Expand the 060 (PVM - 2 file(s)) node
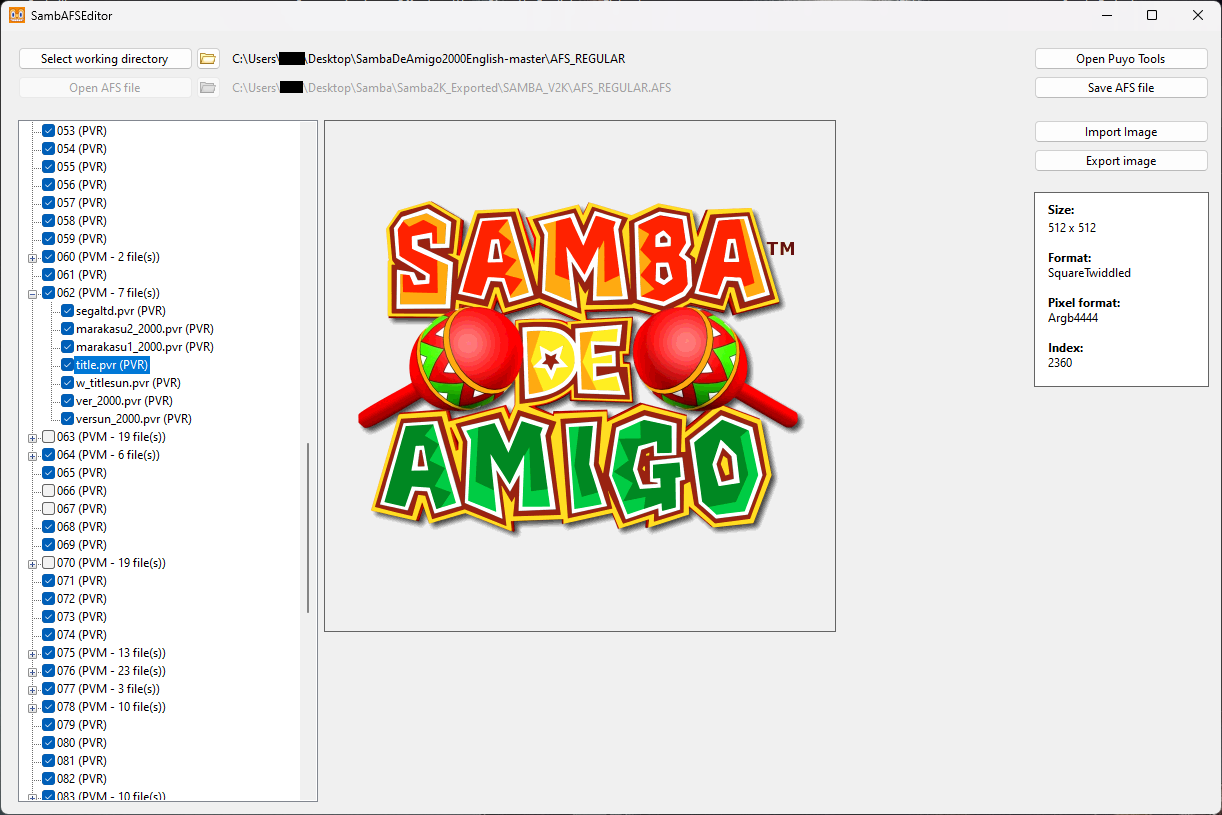The width and height of the screenshot is (1222, 815). pos(33,257)
